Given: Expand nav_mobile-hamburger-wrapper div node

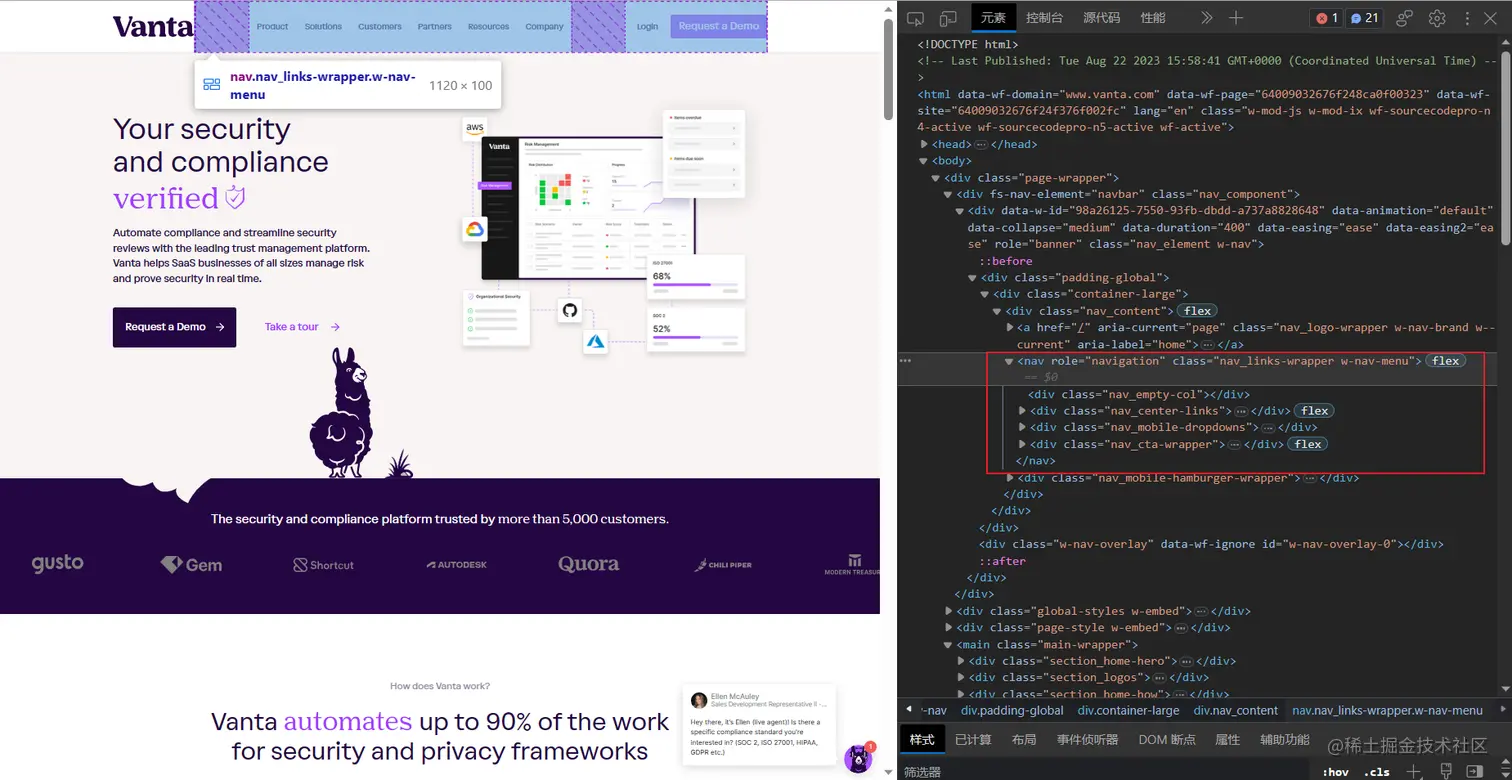Looking at the screenshot, I should tap(1010, 478).
